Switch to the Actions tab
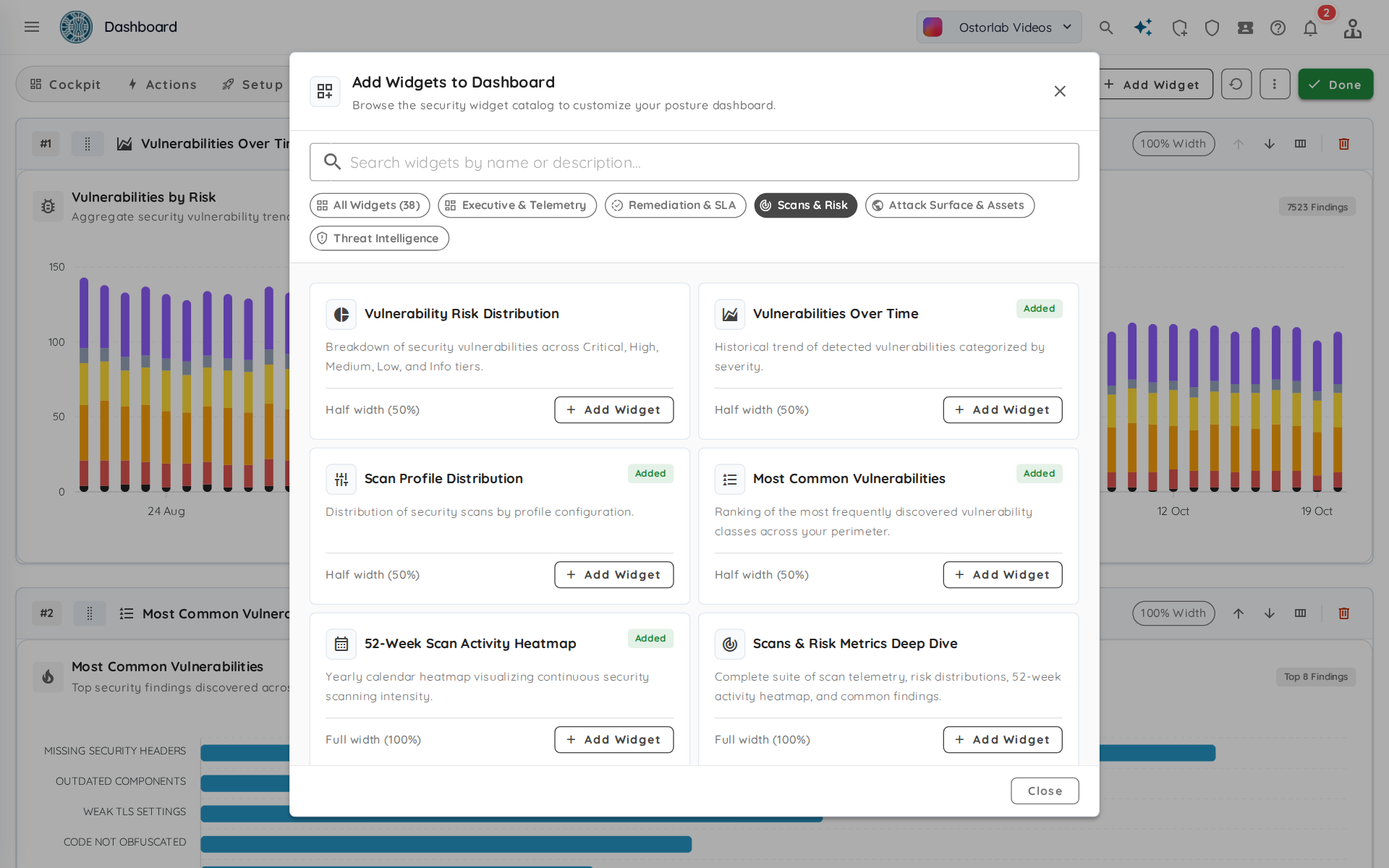The height and width of the screenshot is (868, 1389). point(162,85)
